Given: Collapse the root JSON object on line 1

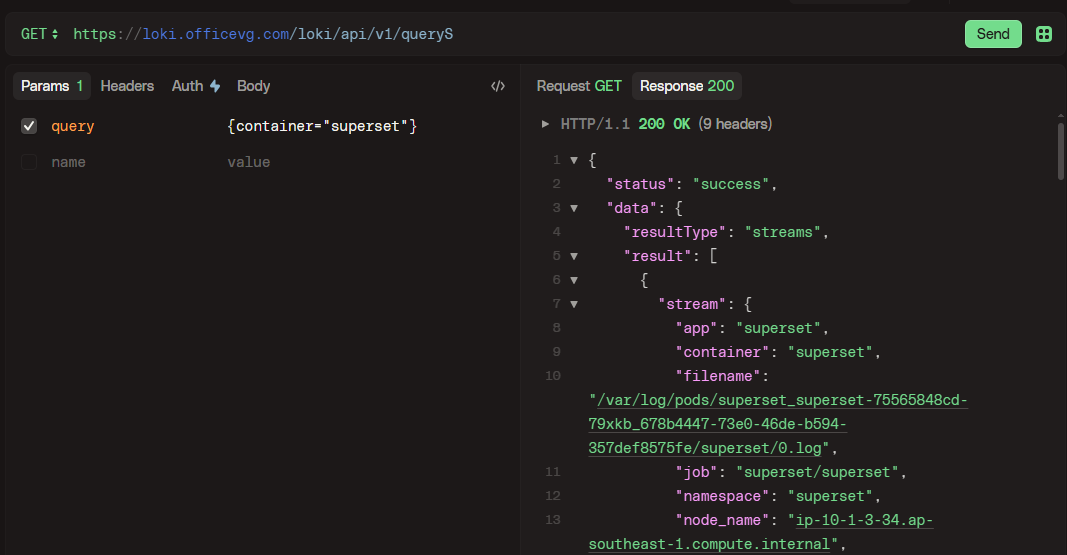Looking at the screenshot, I should [574, 160].
